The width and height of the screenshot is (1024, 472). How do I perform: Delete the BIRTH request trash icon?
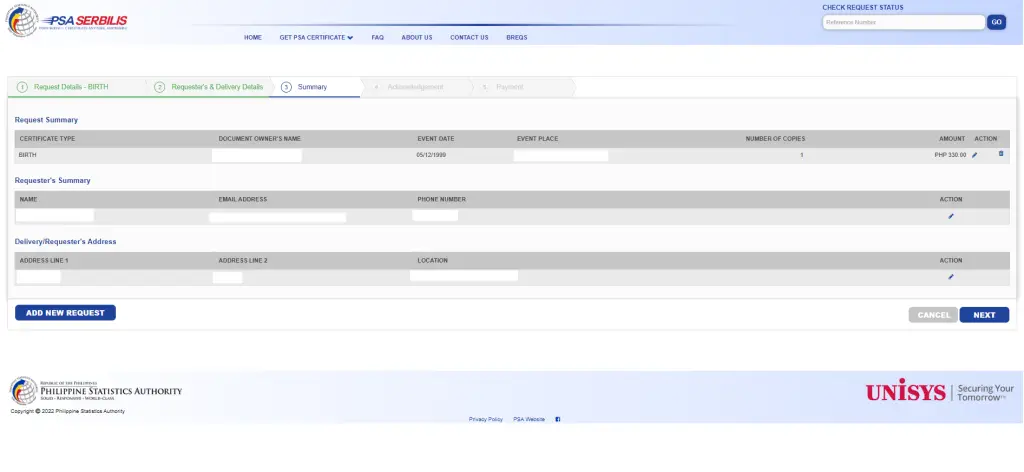point(1000,154)
